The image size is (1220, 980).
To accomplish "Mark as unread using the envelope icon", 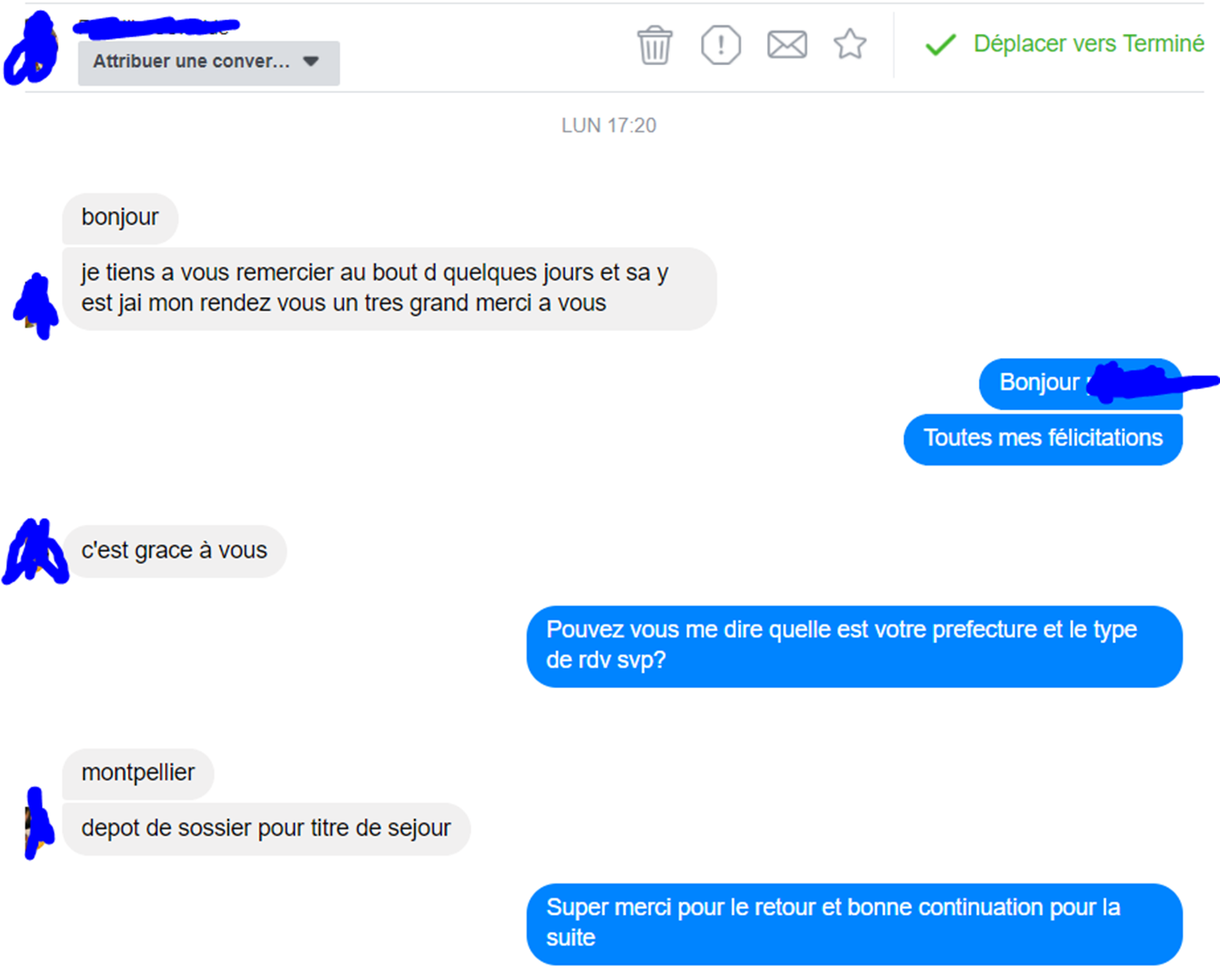I will pyautogui.click(x=787, y=44).
